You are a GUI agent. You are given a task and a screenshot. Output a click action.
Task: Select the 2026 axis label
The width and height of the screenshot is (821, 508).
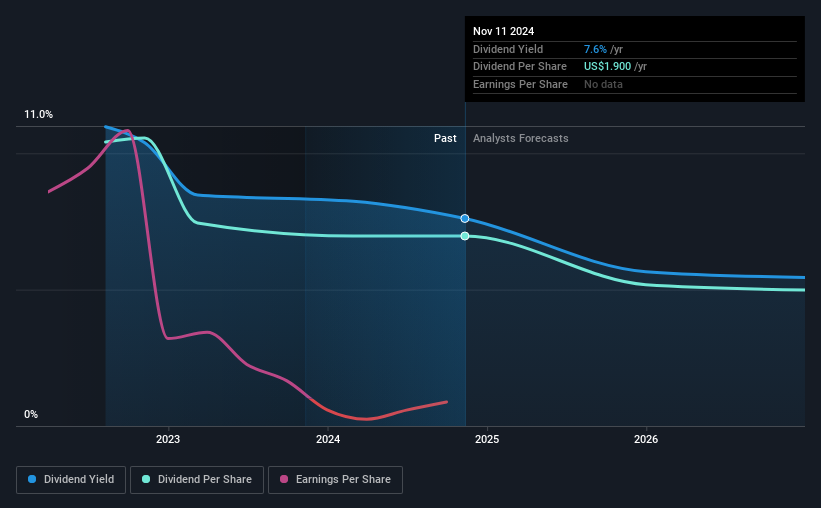[646, 439]
